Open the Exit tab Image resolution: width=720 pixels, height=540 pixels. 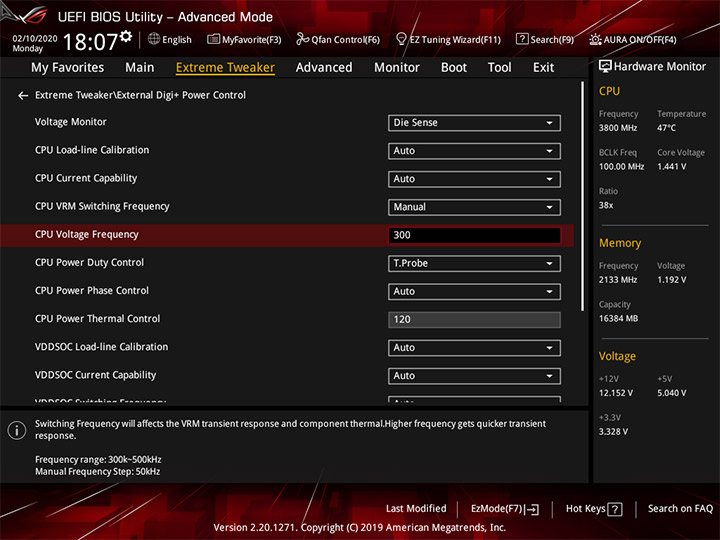click(x=543, y=68)
